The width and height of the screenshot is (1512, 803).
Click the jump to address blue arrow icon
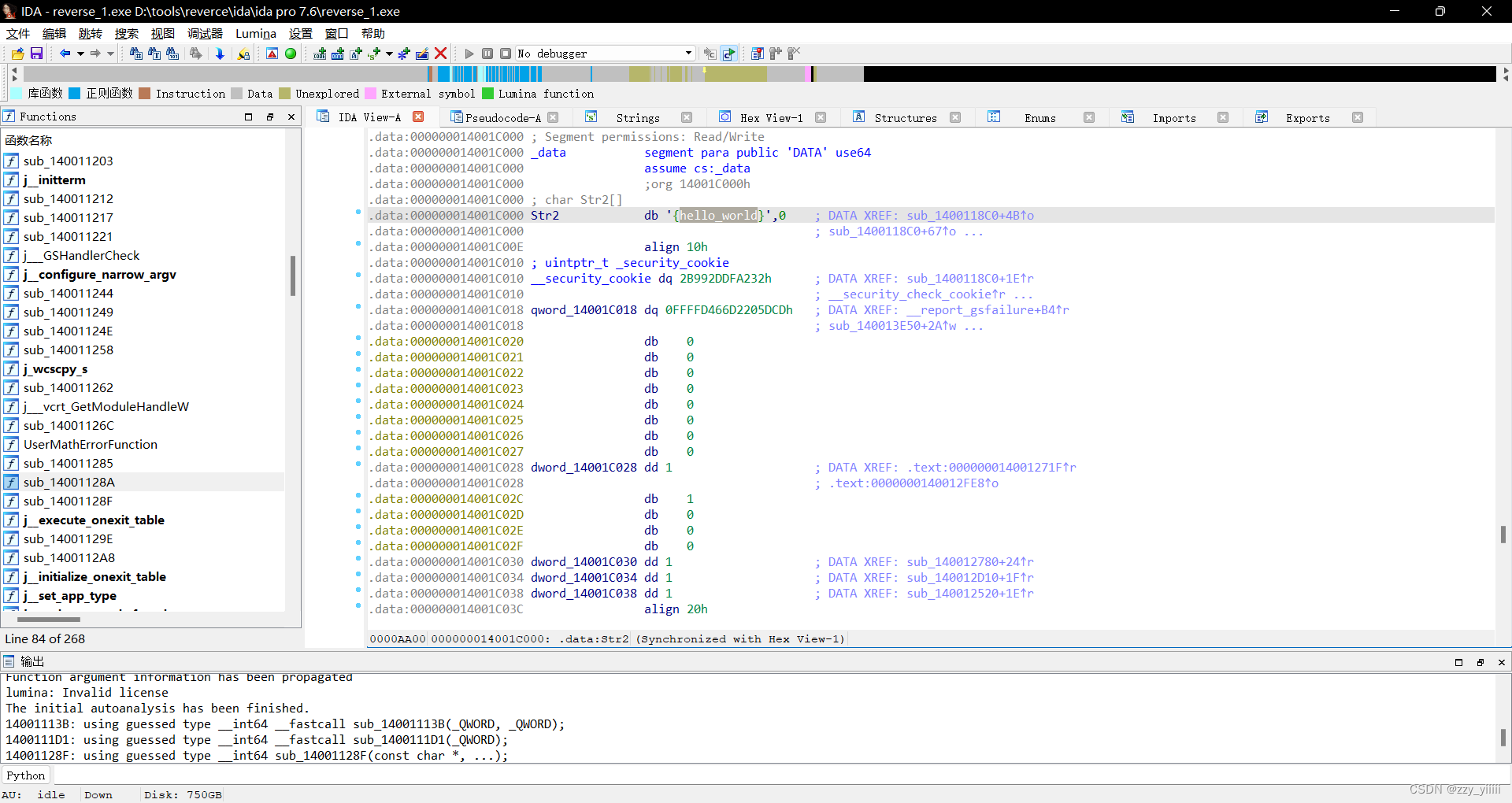pos(220,54)
